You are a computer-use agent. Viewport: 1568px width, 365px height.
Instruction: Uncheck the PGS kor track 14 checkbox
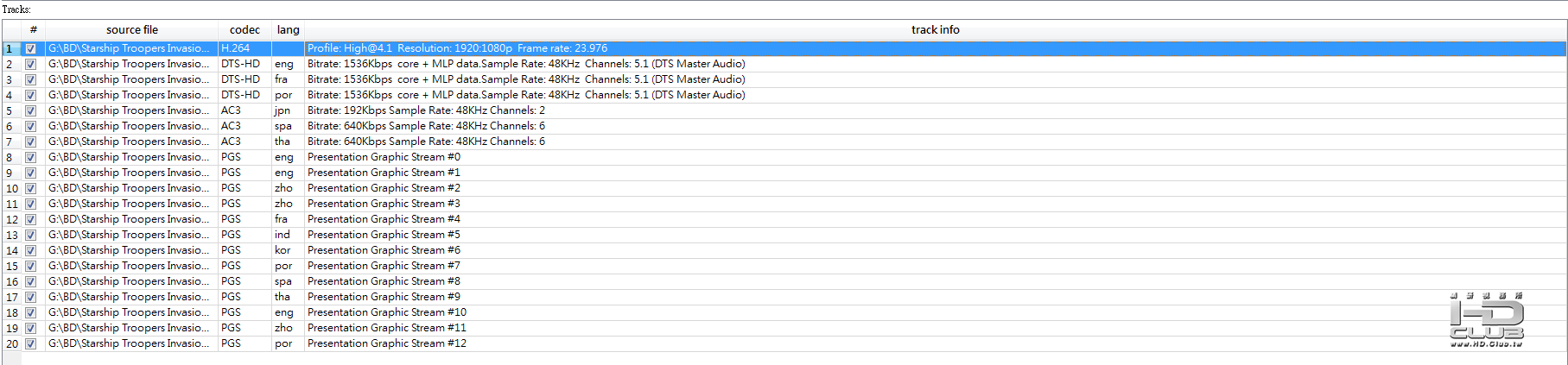(x=31, y=250)
